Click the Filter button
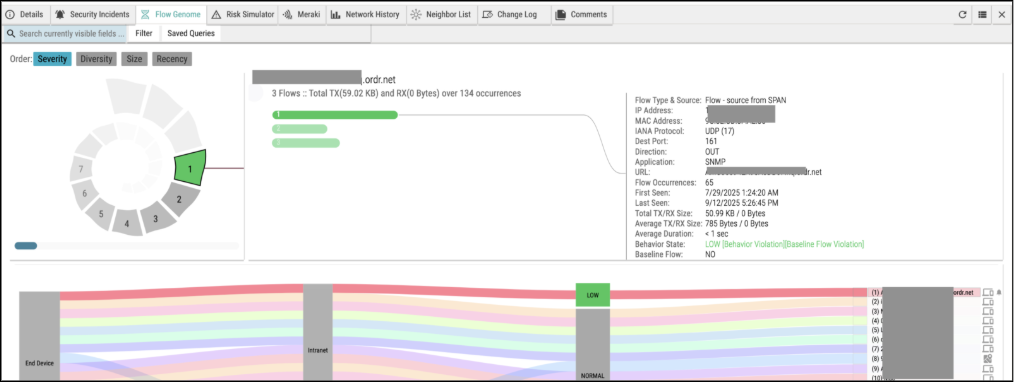The image size is (1017, 382). tap(144, 34)
